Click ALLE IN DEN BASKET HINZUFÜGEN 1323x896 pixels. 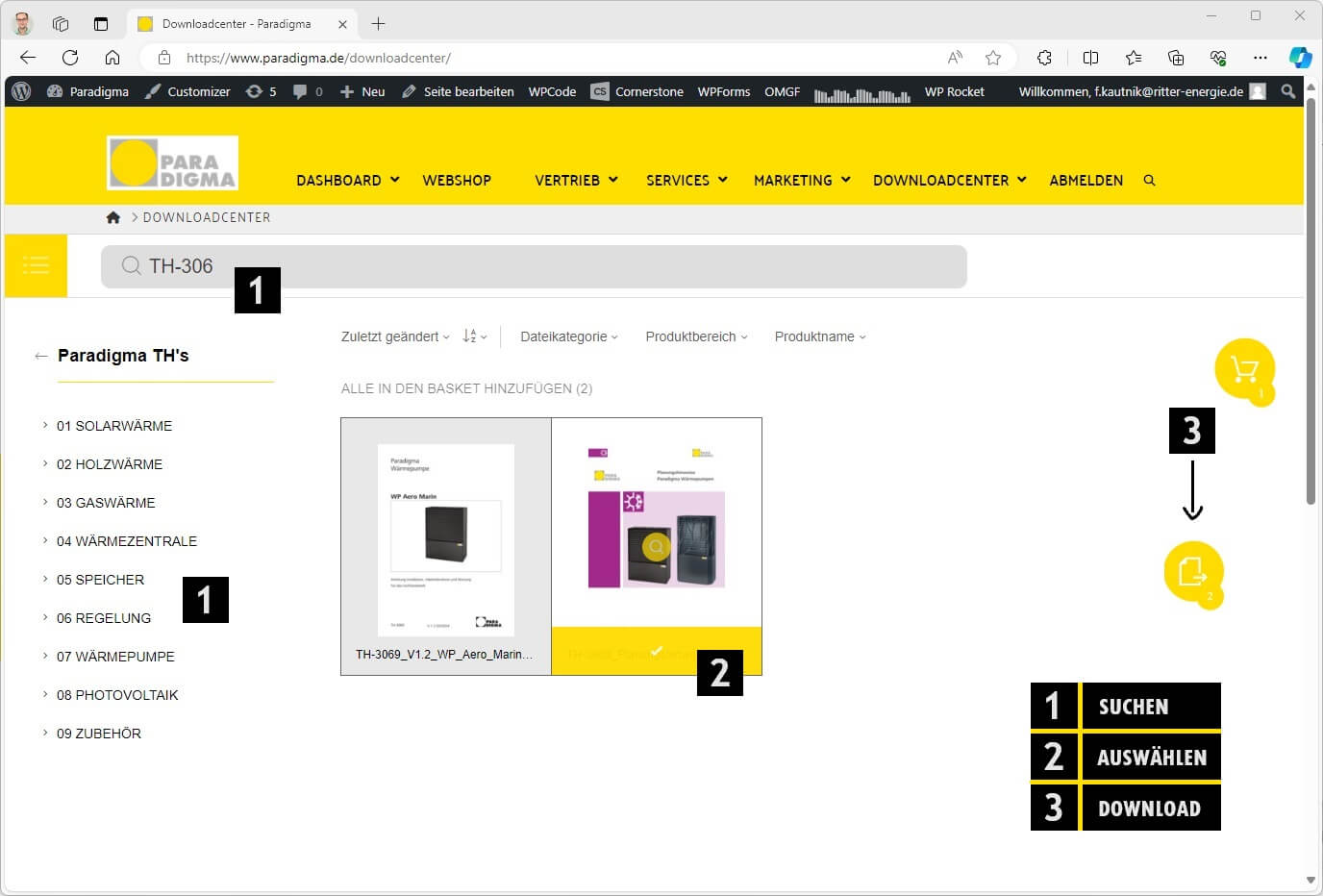[x=466, y=388]
